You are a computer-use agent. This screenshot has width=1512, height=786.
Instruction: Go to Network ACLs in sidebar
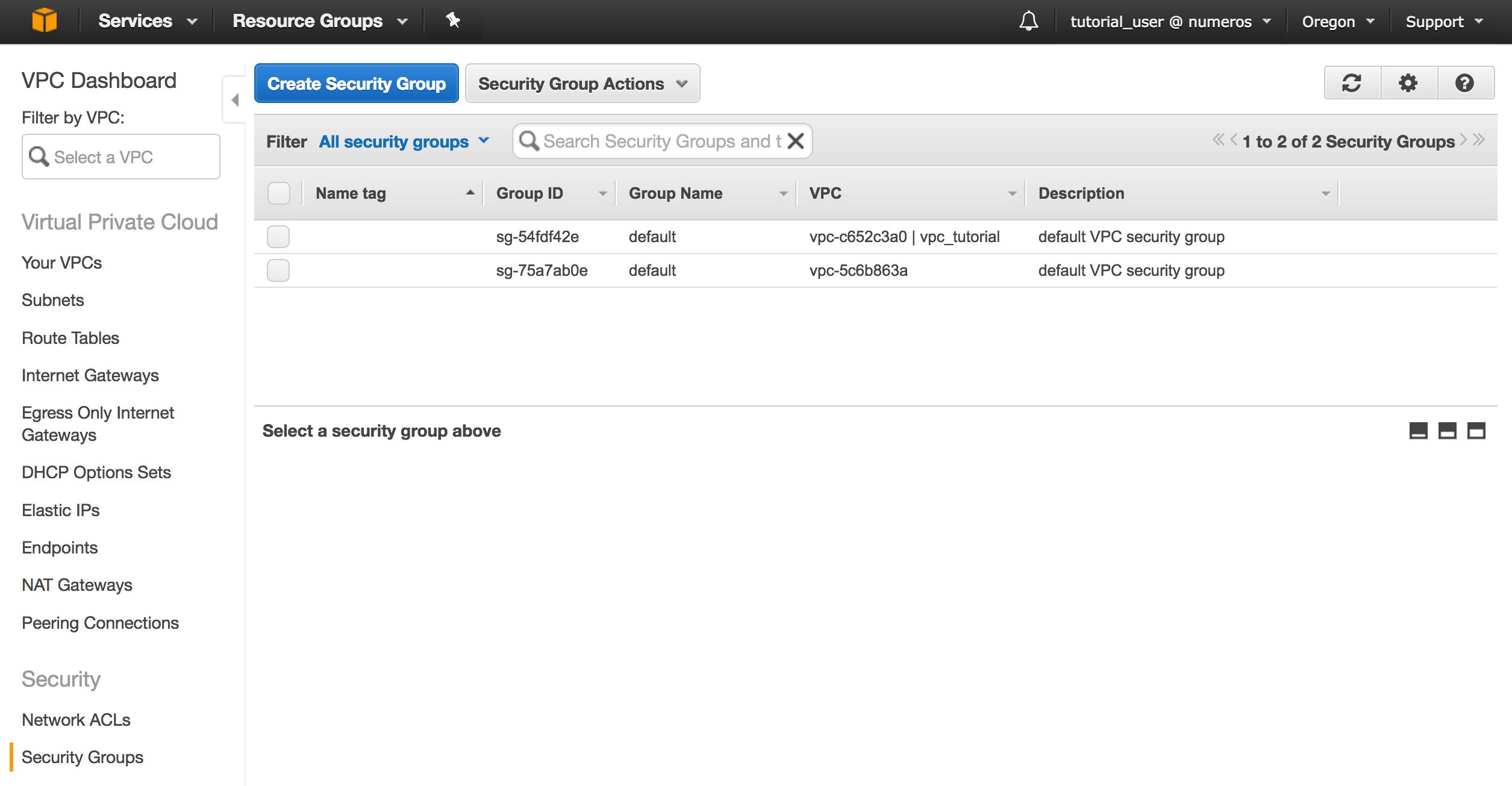click(x=76, y=720)
